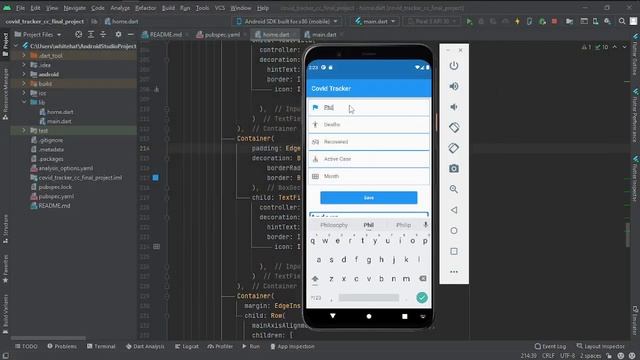Open the Problems tool window
This screenshot has width=640, height=360.
[x=62, y=346]
